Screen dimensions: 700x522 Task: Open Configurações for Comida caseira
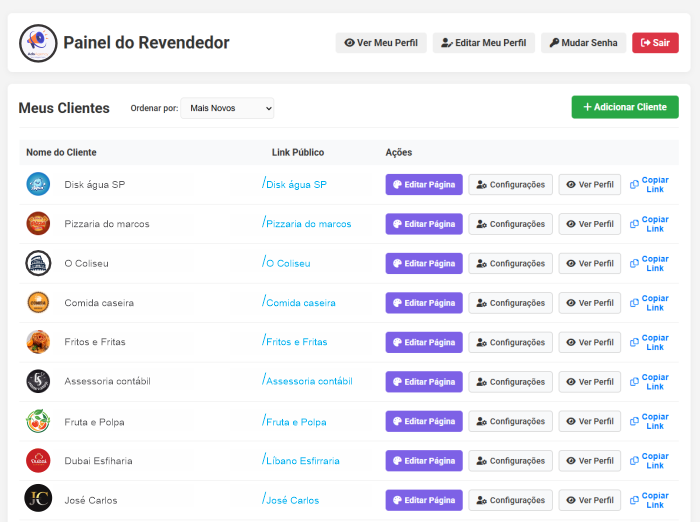pyautogui.click(x=511, y=303)
